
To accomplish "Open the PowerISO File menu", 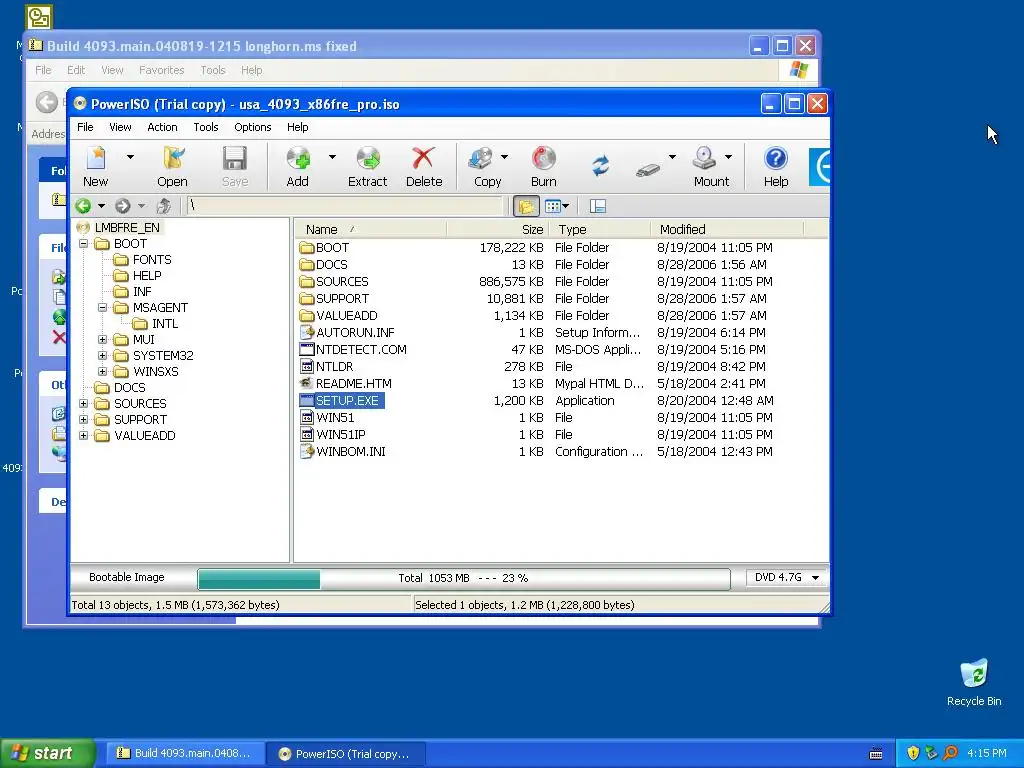I will (x=86, y=127).
